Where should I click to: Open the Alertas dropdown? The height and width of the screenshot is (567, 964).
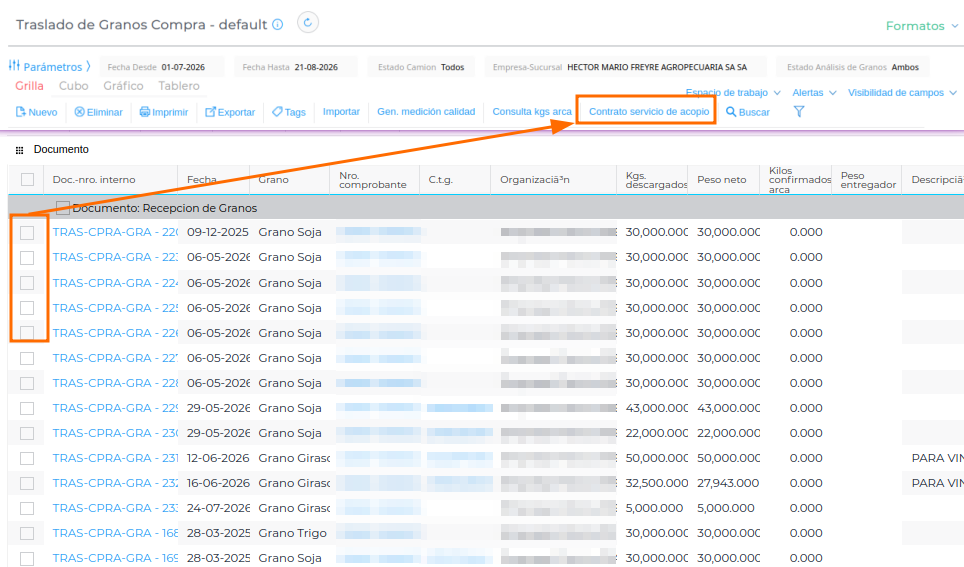coord(814,92)
